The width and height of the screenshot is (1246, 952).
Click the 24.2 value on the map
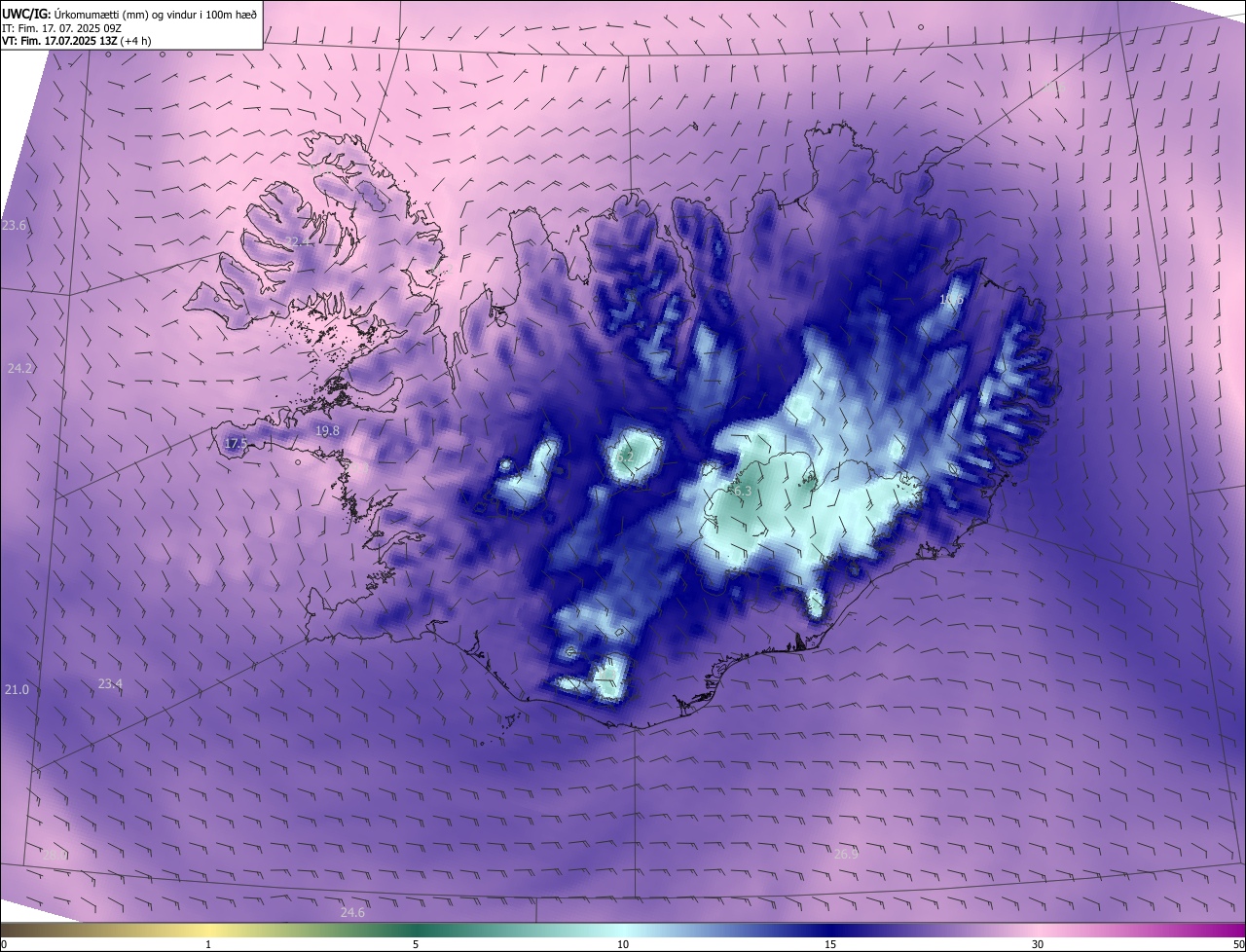[x=19, y=368]
